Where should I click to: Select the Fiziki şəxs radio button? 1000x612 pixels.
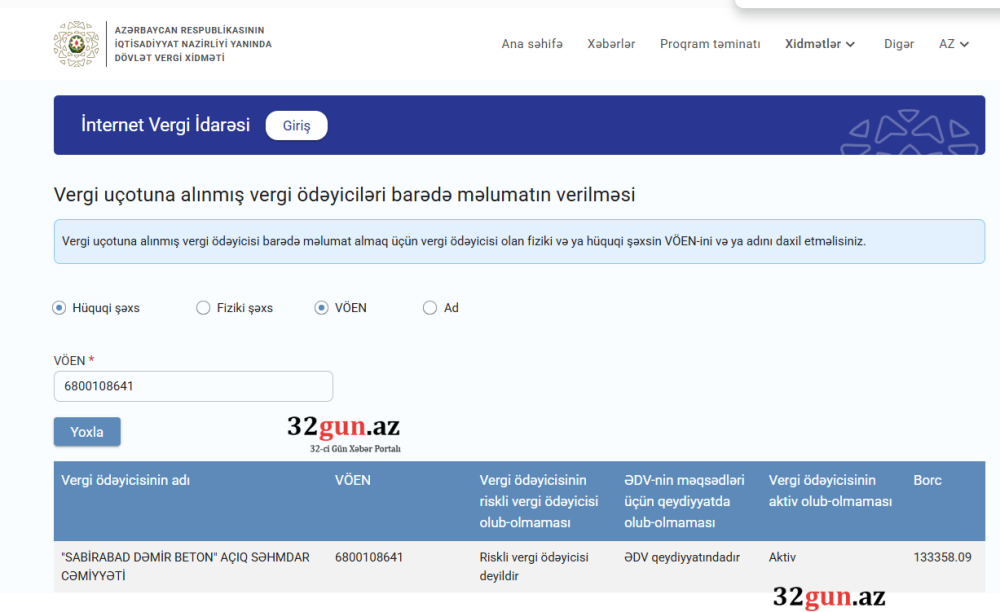coord(203,308)
